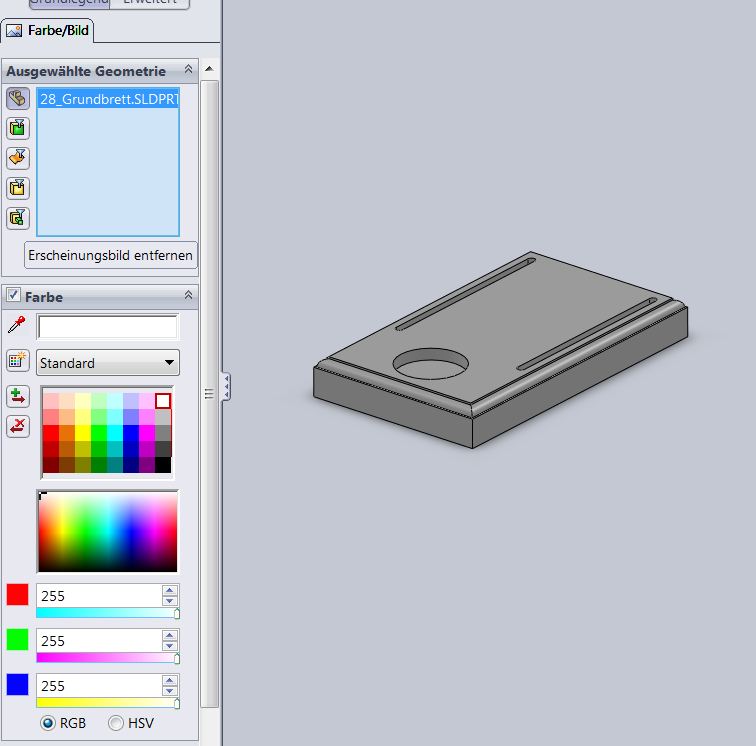The height and width of the screenshot is (746, 756).
Task: Switch to the Grundlegend tab
Action: pos(69,3)
